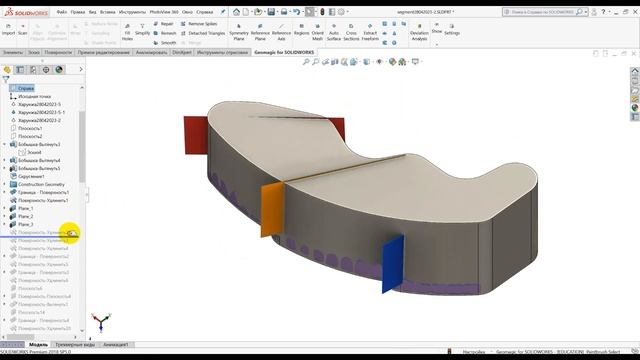Launch Auto Surface

point(334,32)
